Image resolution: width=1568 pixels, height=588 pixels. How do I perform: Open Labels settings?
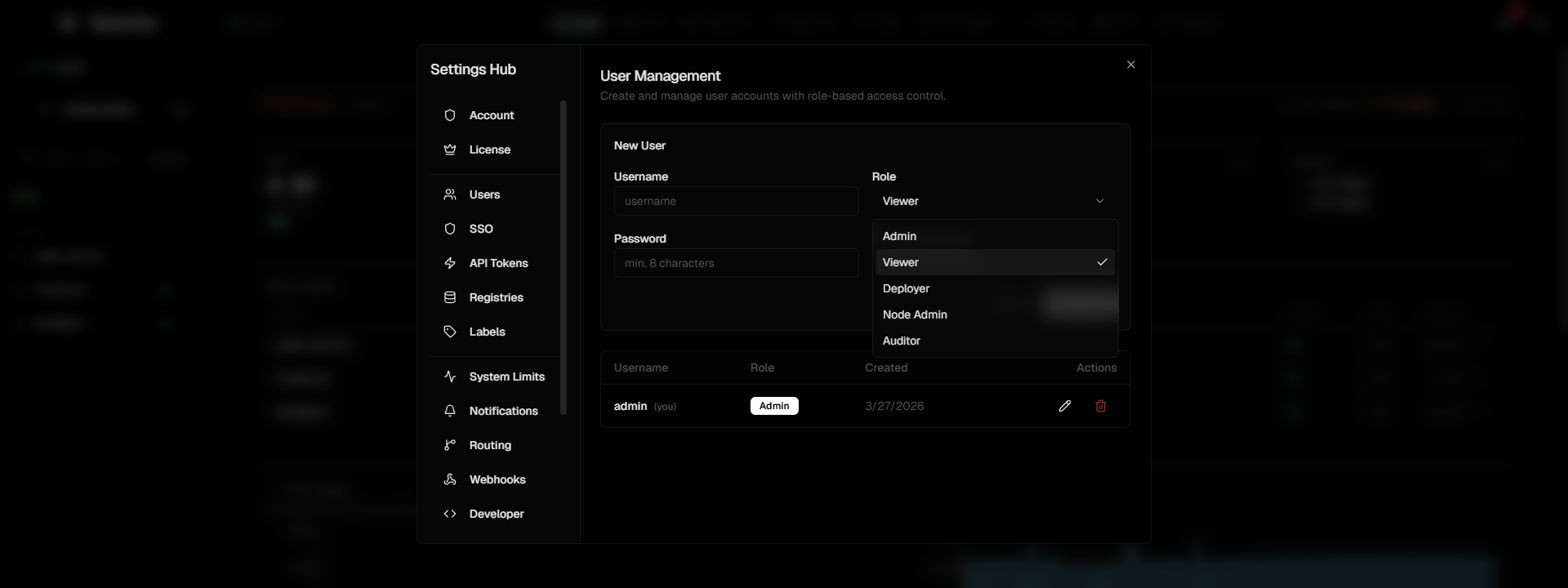coord(494,332)
